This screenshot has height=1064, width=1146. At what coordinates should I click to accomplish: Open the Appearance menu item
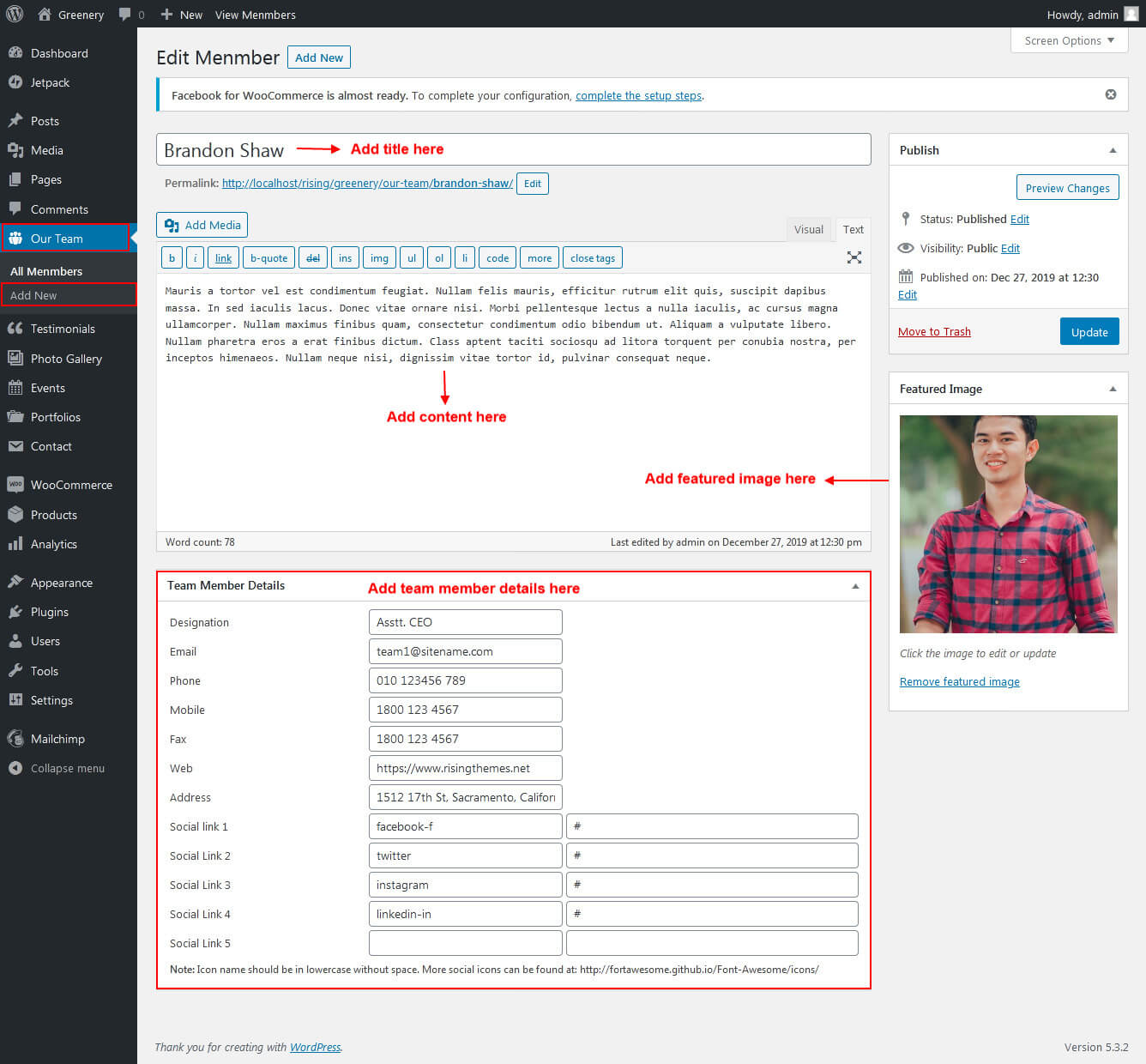coord(61,583)
